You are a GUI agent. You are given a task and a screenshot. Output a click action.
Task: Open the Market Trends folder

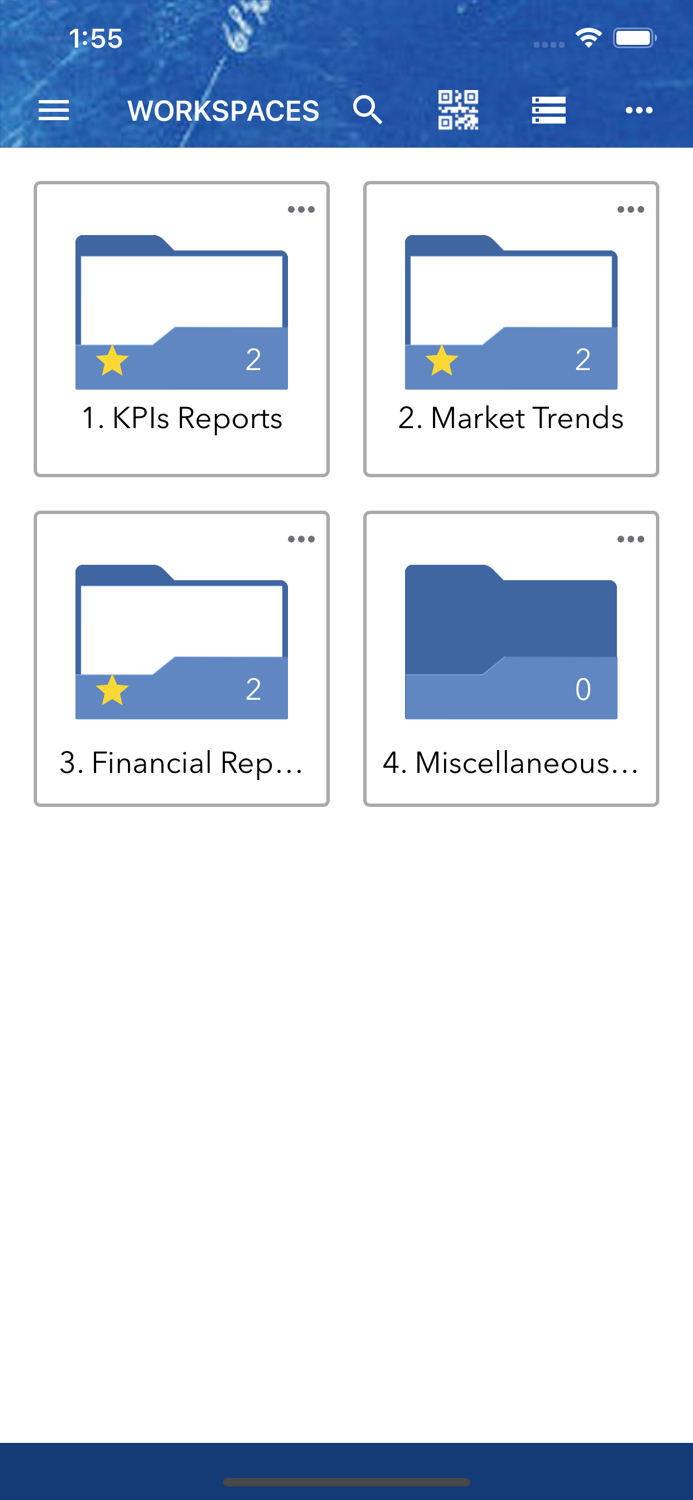pyautogui.click(x=511, y=310)
